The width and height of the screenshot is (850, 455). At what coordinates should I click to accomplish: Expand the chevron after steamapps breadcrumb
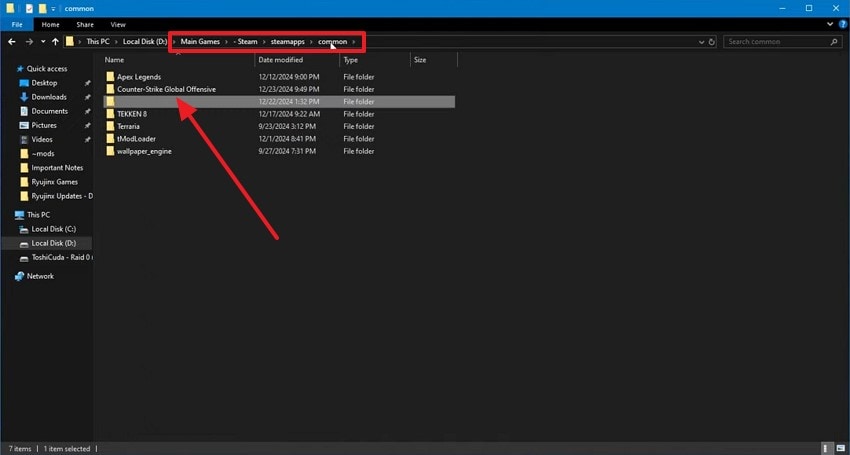pyautogui.click(x=311, y=42)
